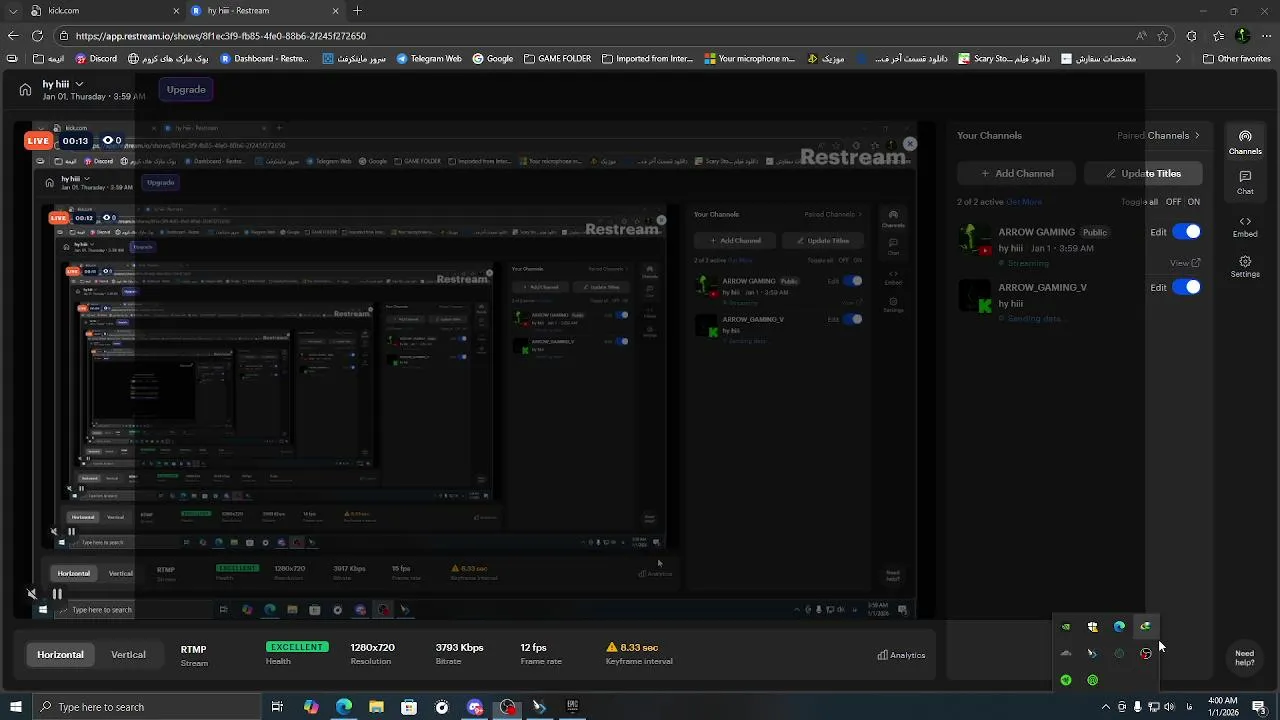
Task: Click the Upgrade button
Action: pyautogui.click(x=186, y=90)
